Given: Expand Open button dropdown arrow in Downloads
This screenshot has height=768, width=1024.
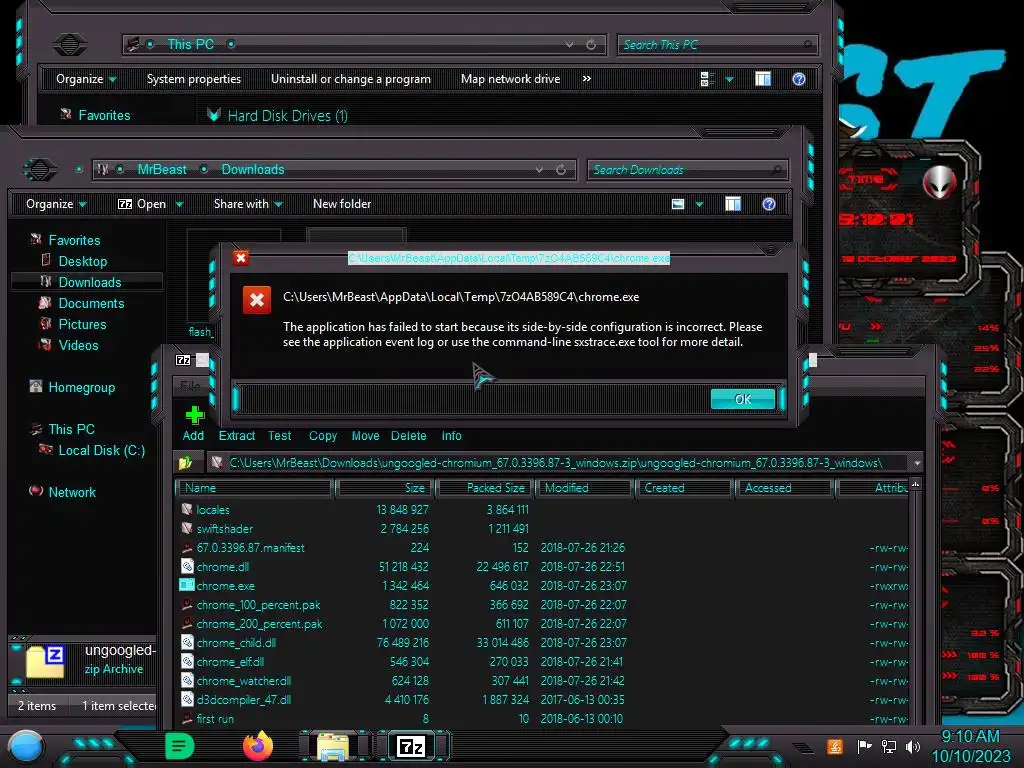Looking at the screenshot, I should pyautogui.click(x=180, y=204).
